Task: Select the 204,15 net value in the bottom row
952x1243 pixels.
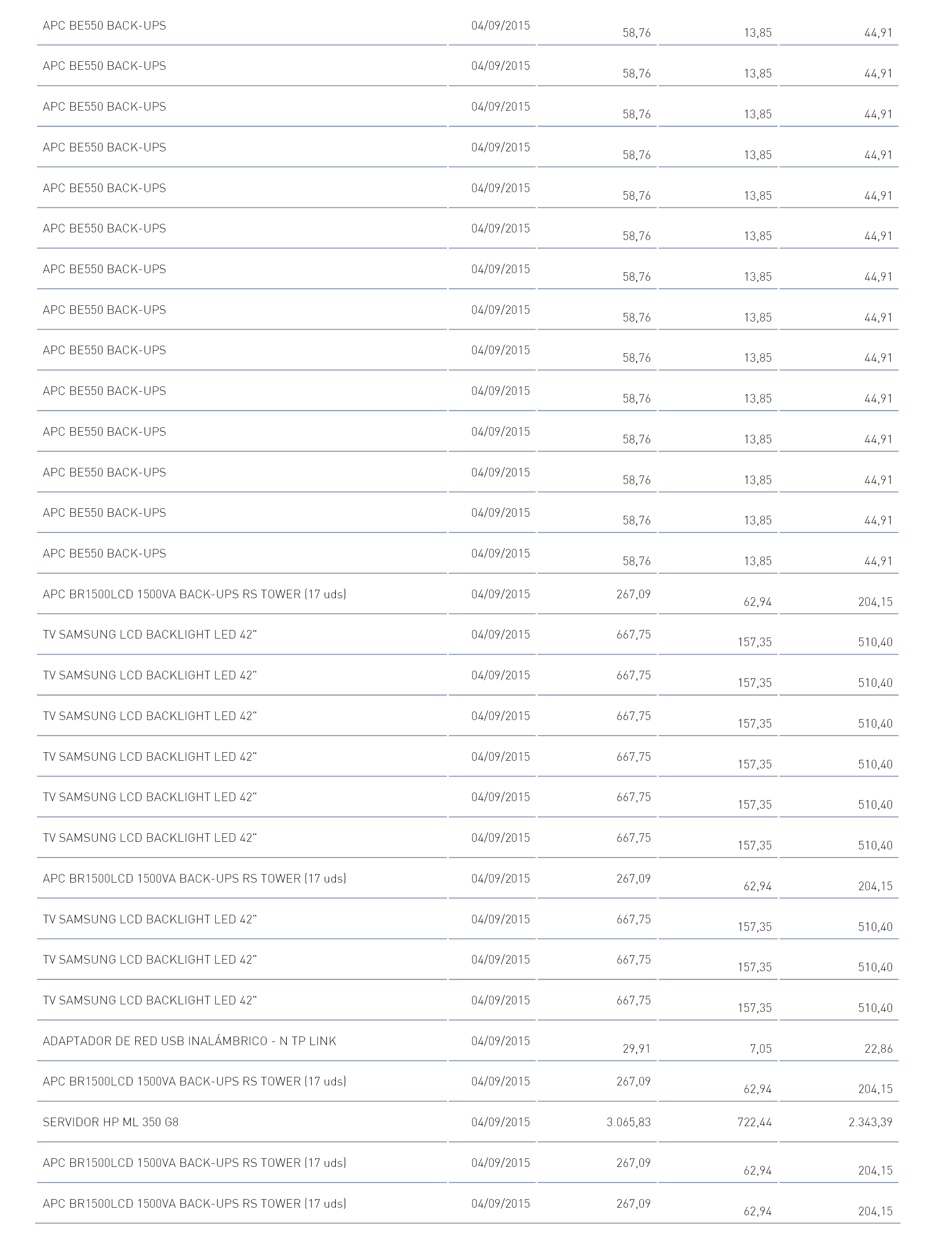Action: point(875,1211)
